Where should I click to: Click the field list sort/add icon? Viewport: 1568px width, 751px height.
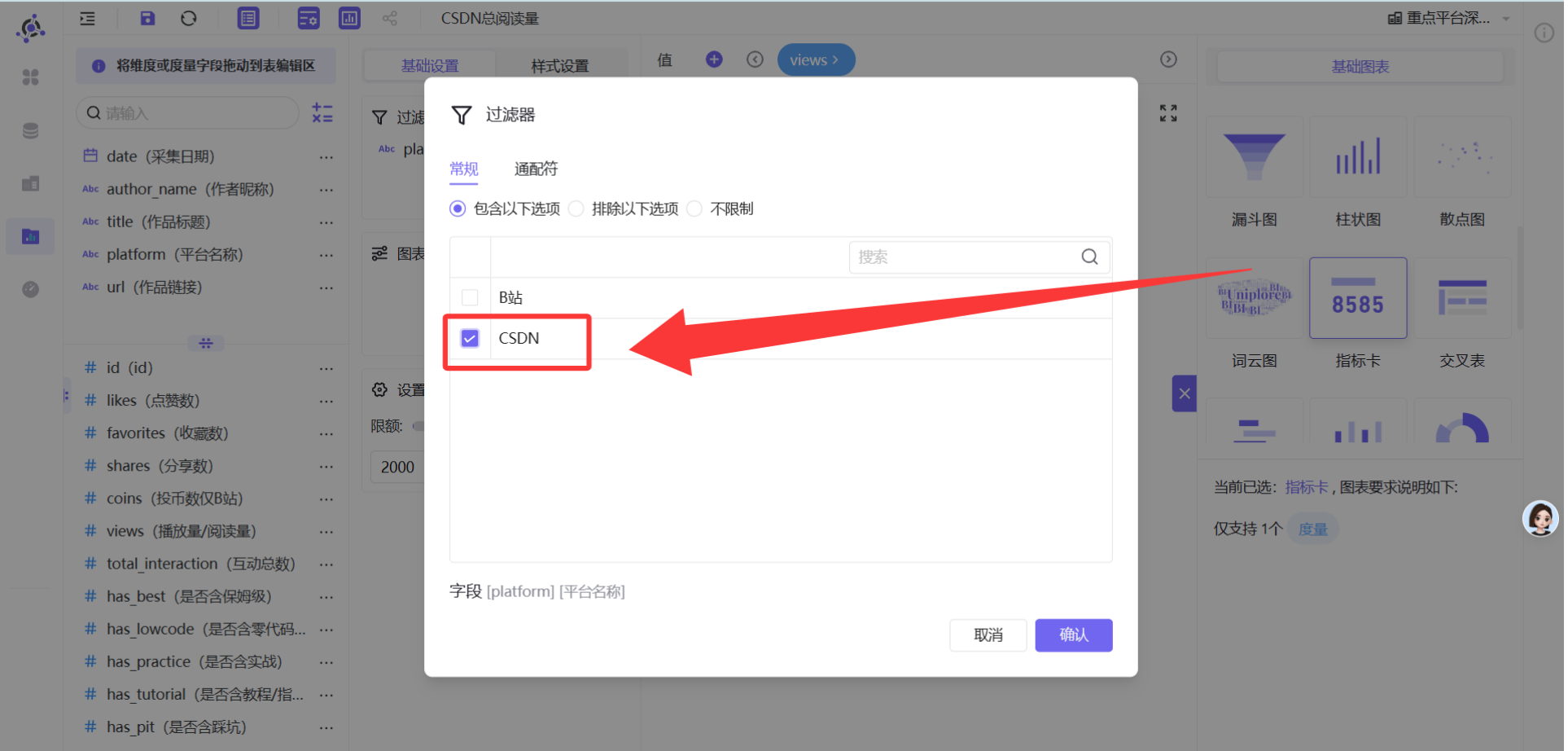point(322,112)
